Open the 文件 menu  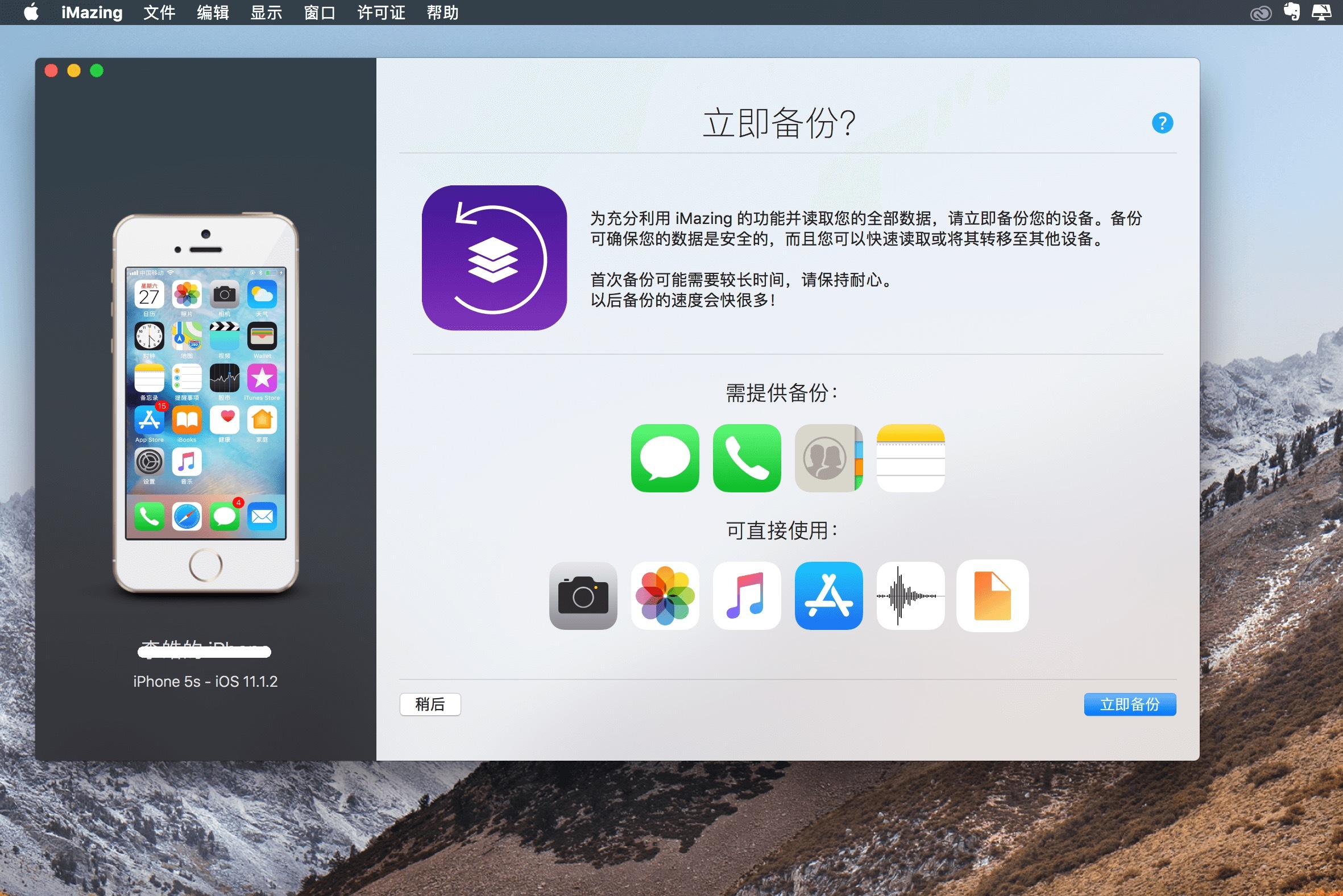pyautogui.click(x=159, y=13)
